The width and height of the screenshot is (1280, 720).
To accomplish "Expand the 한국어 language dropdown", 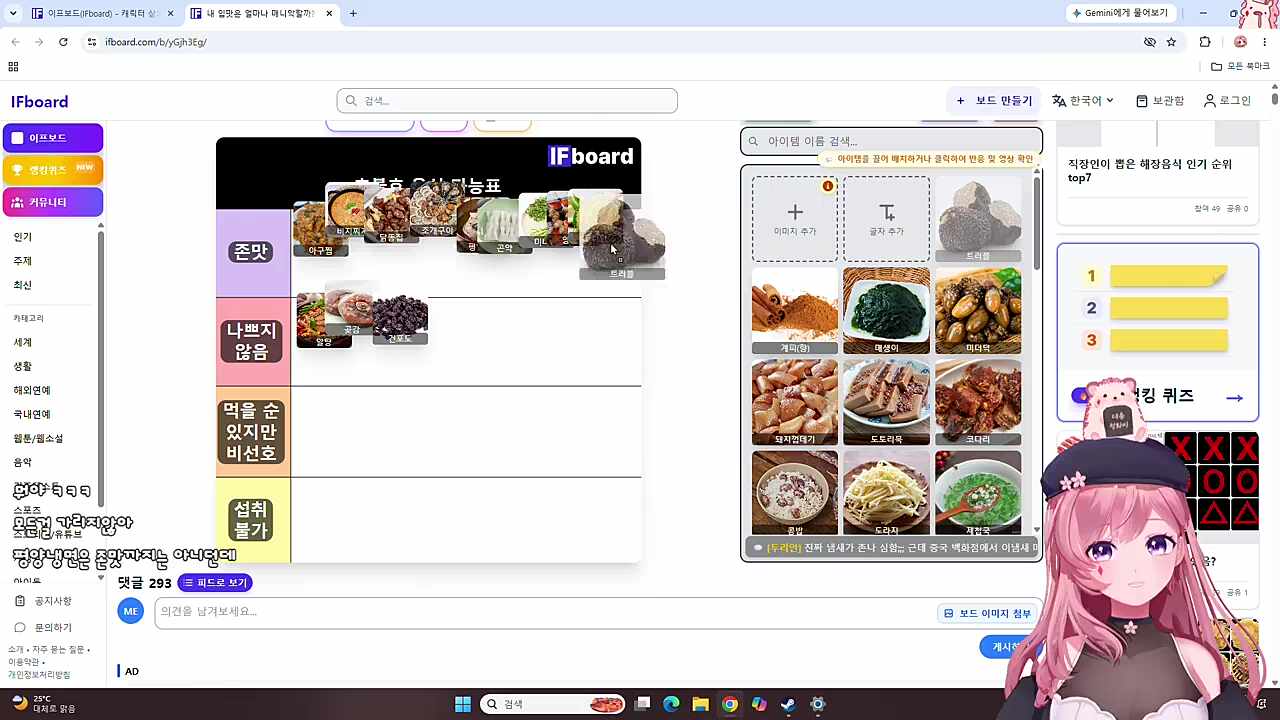I will coord(1083,101).
